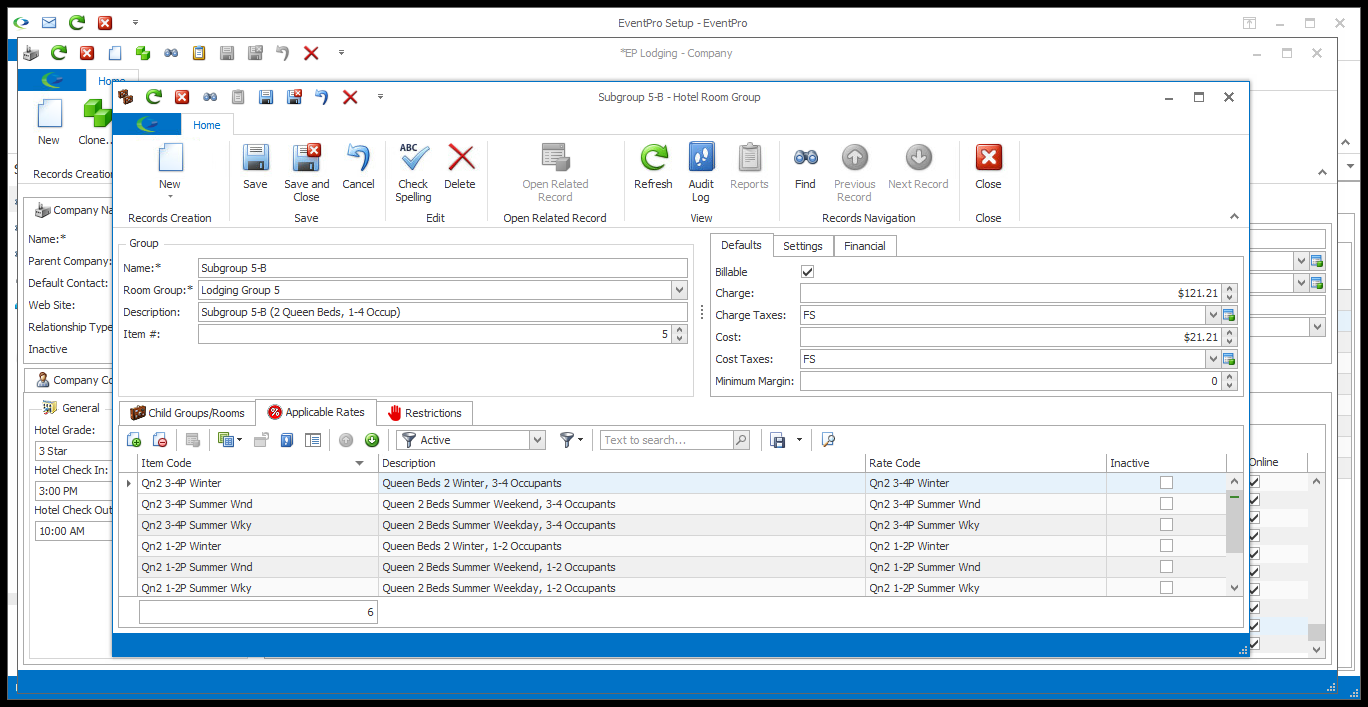
Task: Check Inactive for Qn2 3-4P Winter row
Action: (1166, 483)
